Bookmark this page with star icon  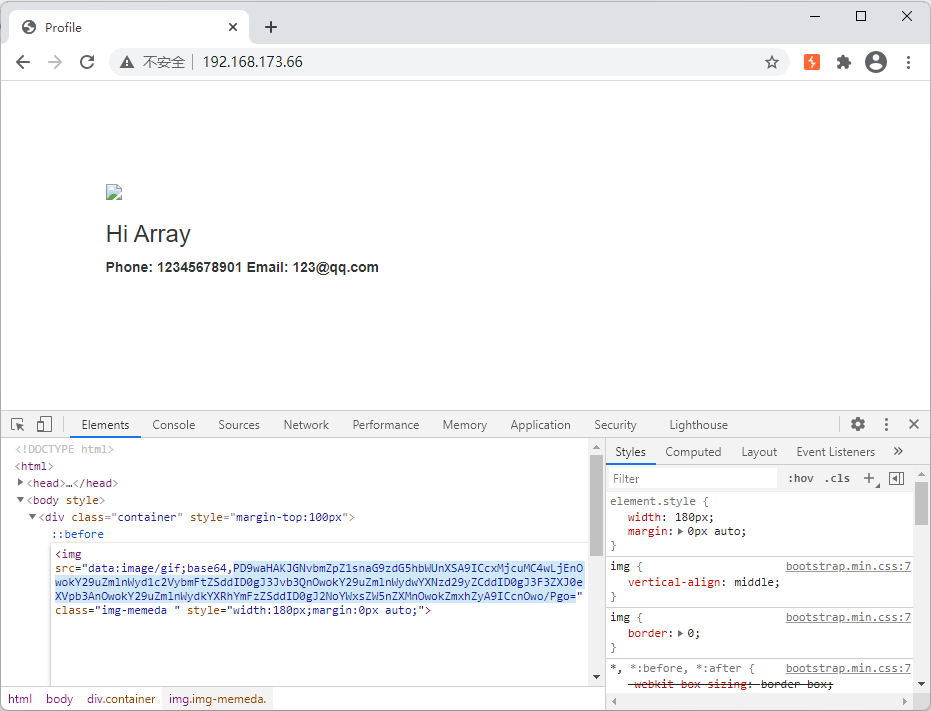pyautogui.click(x=772, y=62)
